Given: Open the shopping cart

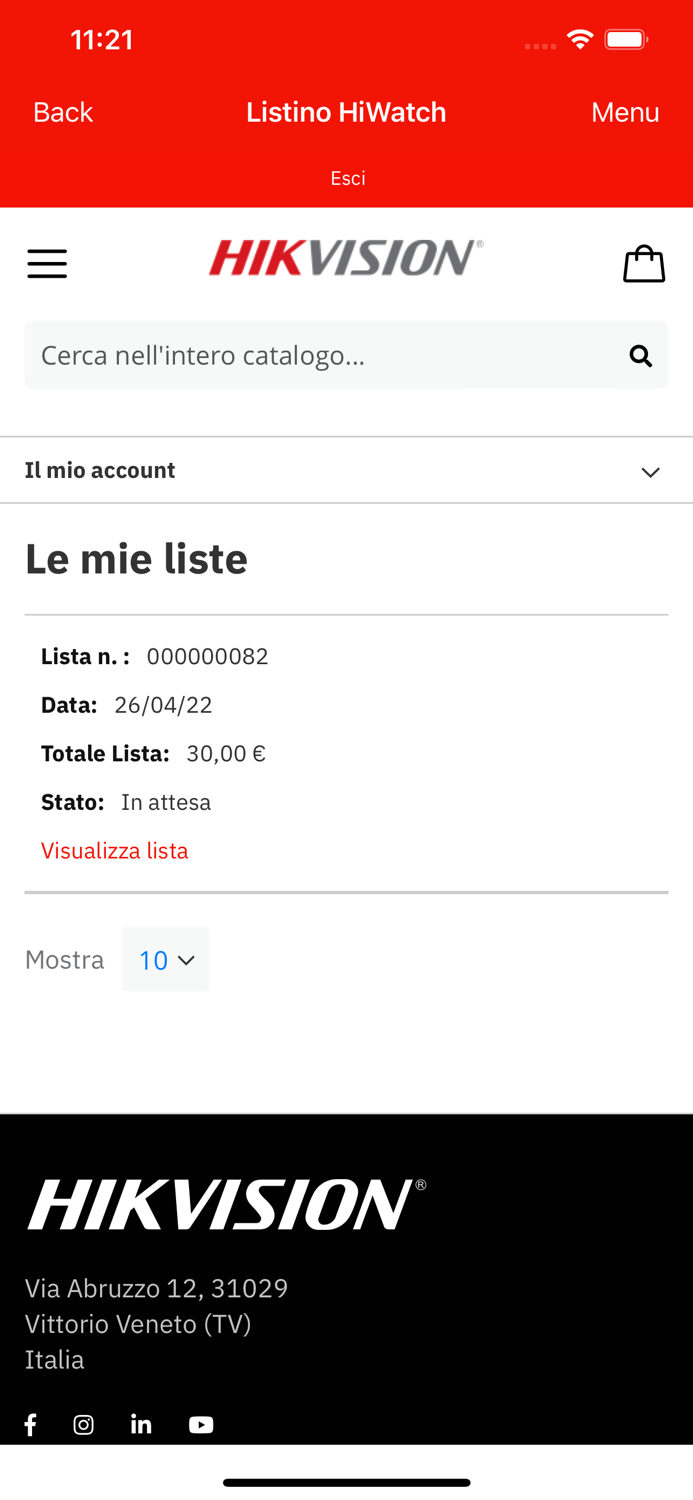Looking at the screenshot, I should [644, 262].
